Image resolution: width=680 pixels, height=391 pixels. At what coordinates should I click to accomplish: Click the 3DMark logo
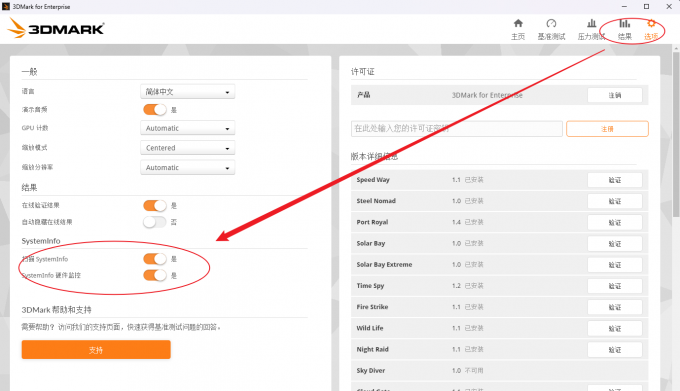[x=56, y=28]
